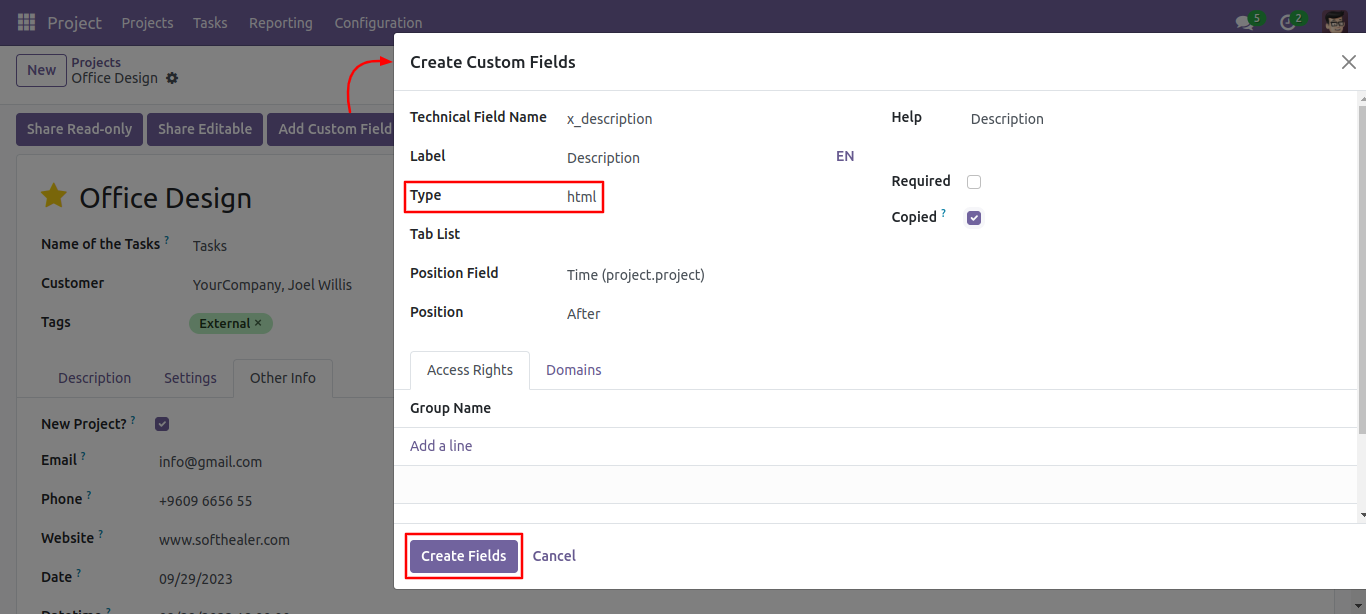Toggle the Required checkbox
Viewport: 1366px width, 614px height.
coord(974,182)
